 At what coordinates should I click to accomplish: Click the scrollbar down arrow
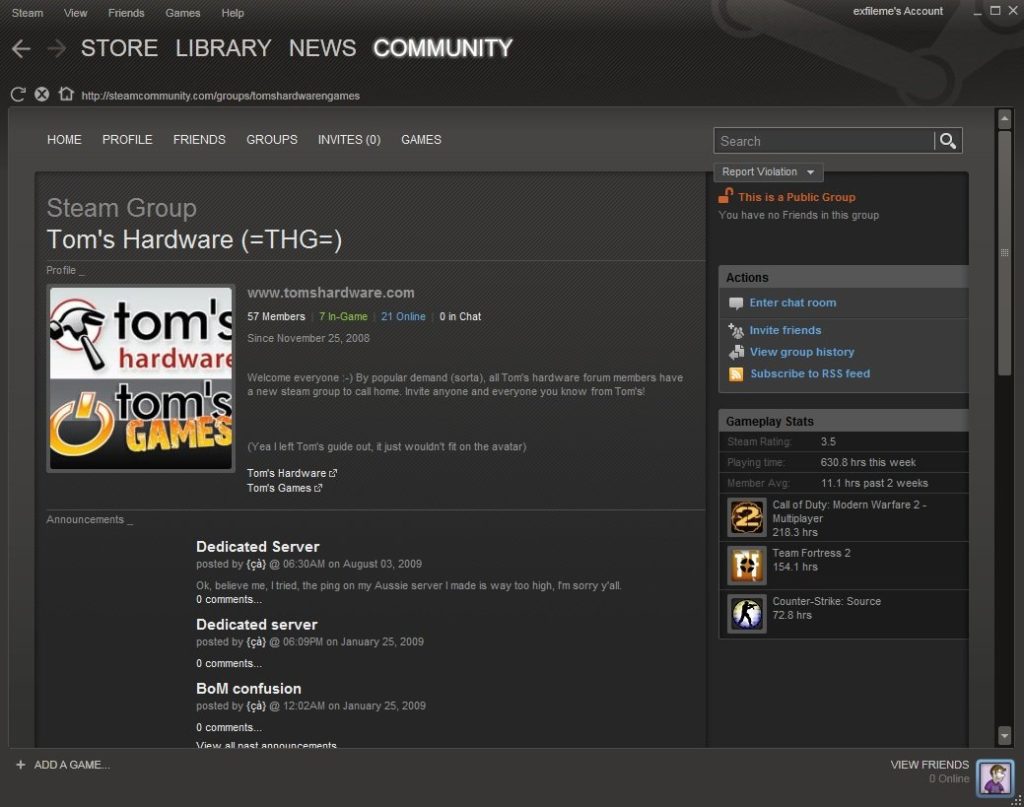click(1004, 735)
